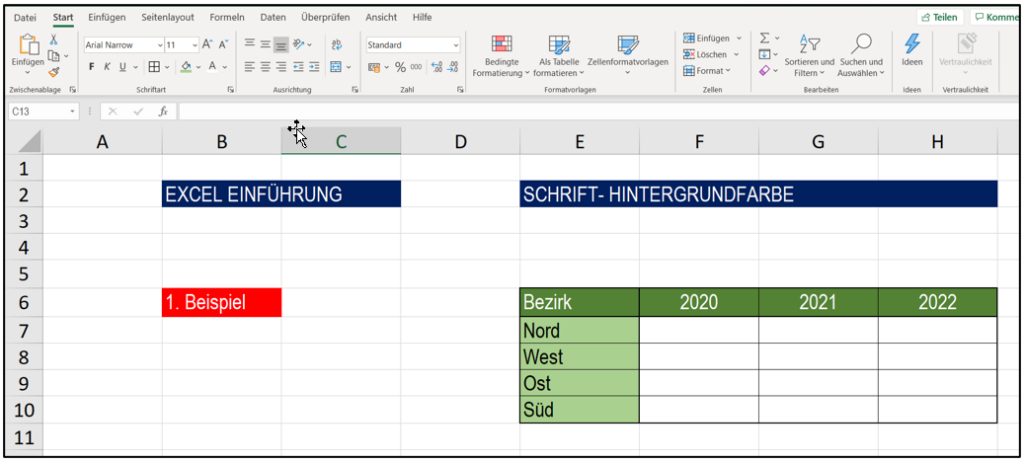Click the decrease indent icon
The width and height of the screenshot is (1024, 463).
click(x=298, y=67)
